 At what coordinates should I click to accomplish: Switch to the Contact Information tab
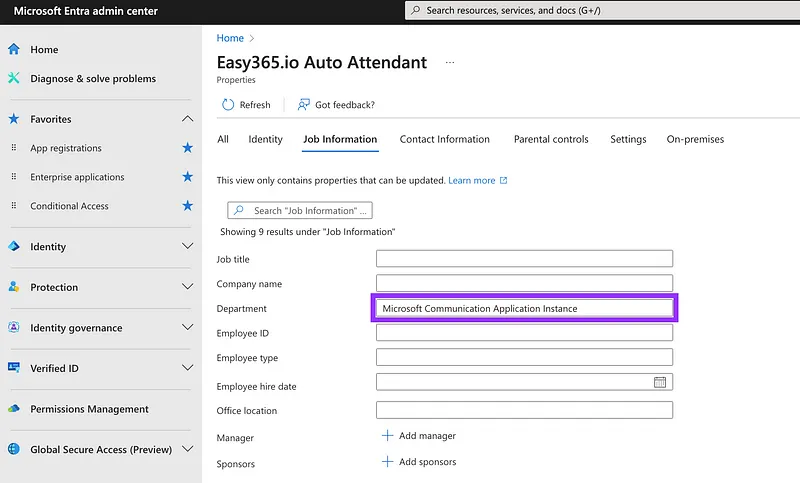pyautogui.click(x=444, y=139)
